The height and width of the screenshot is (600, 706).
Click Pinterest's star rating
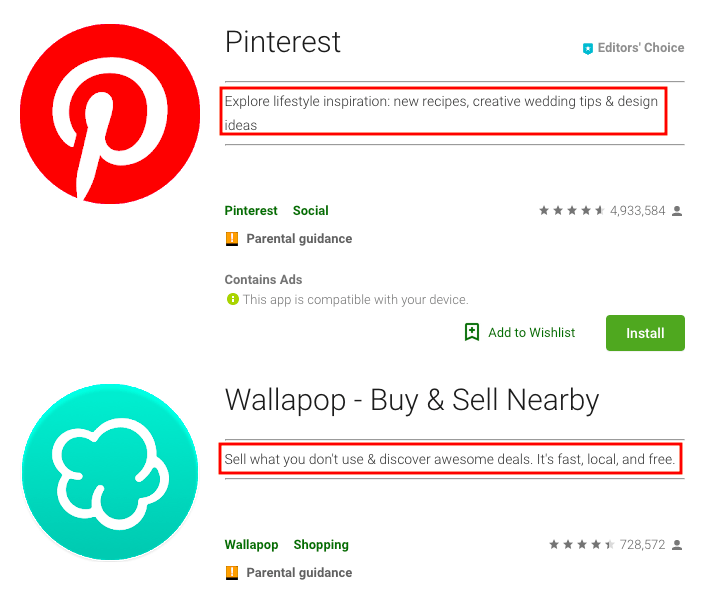[x=571, y=210]
